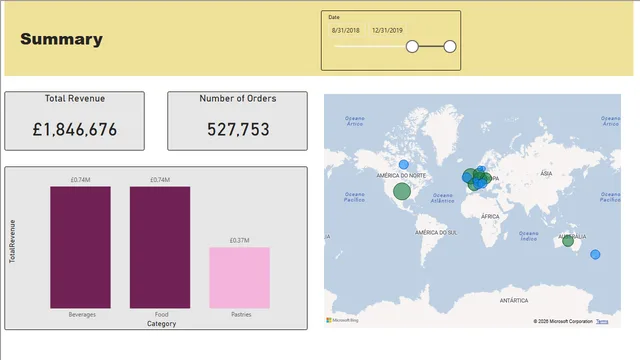The height and width of the screenshot is (360, 640).
Task: Click the Beverages axis label
Action: coord(82,314)
